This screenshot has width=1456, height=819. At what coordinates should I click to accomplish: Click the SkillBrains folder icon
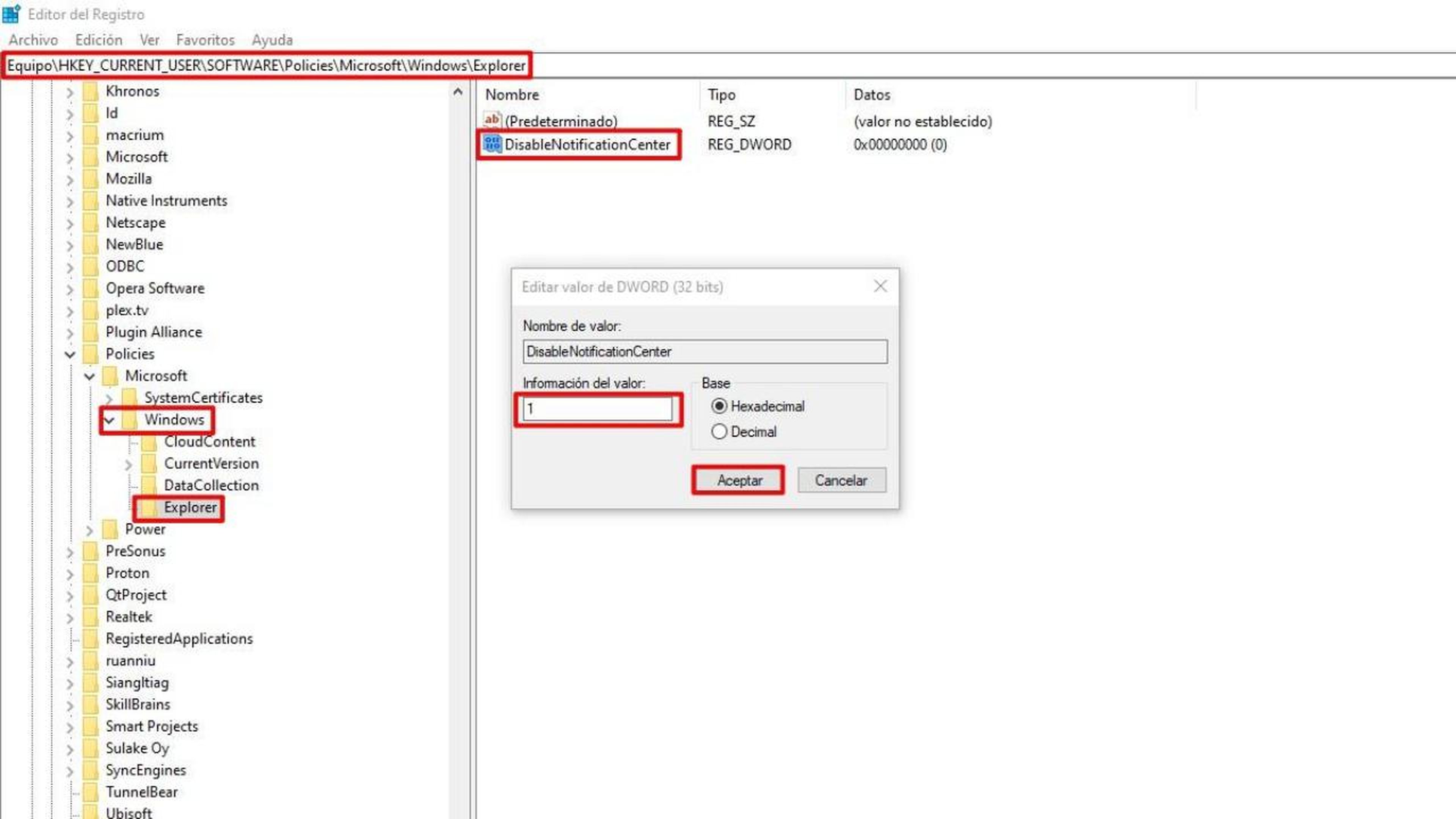[x=91, y=704]
